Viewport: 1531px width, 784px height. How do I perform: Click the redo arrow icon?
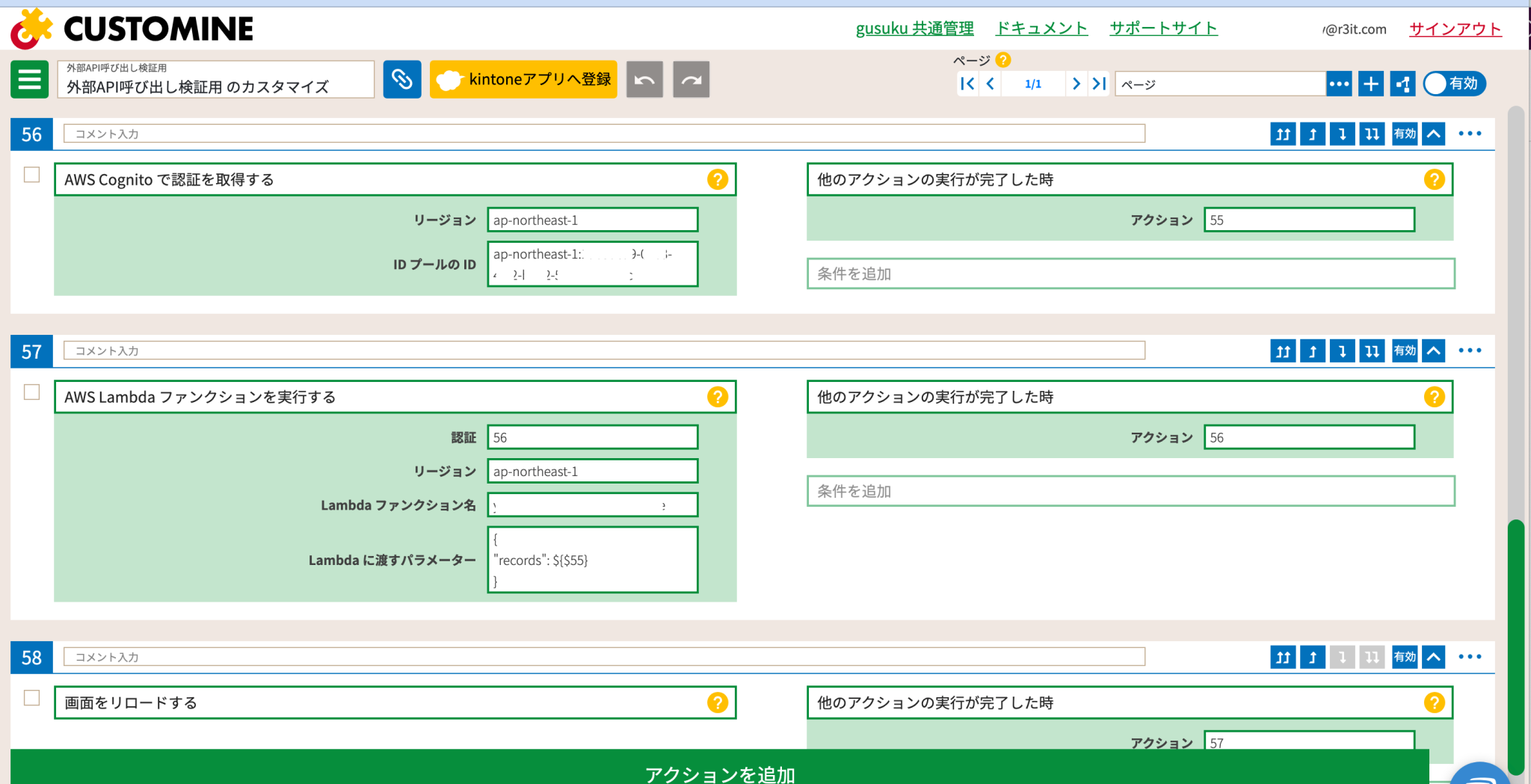point(691,78)
